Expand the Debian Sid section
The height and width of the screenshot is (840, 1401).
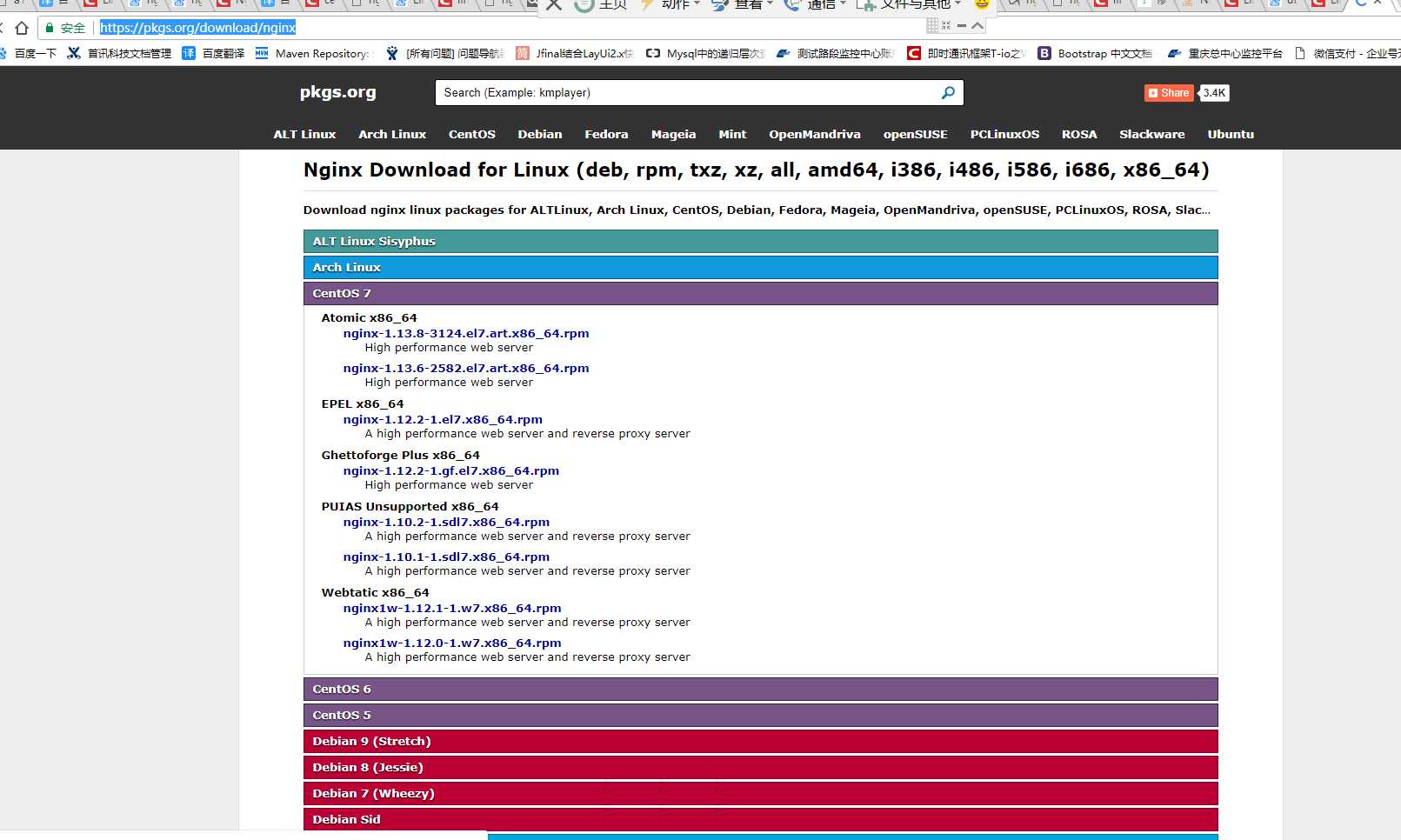tap(760, 820)
